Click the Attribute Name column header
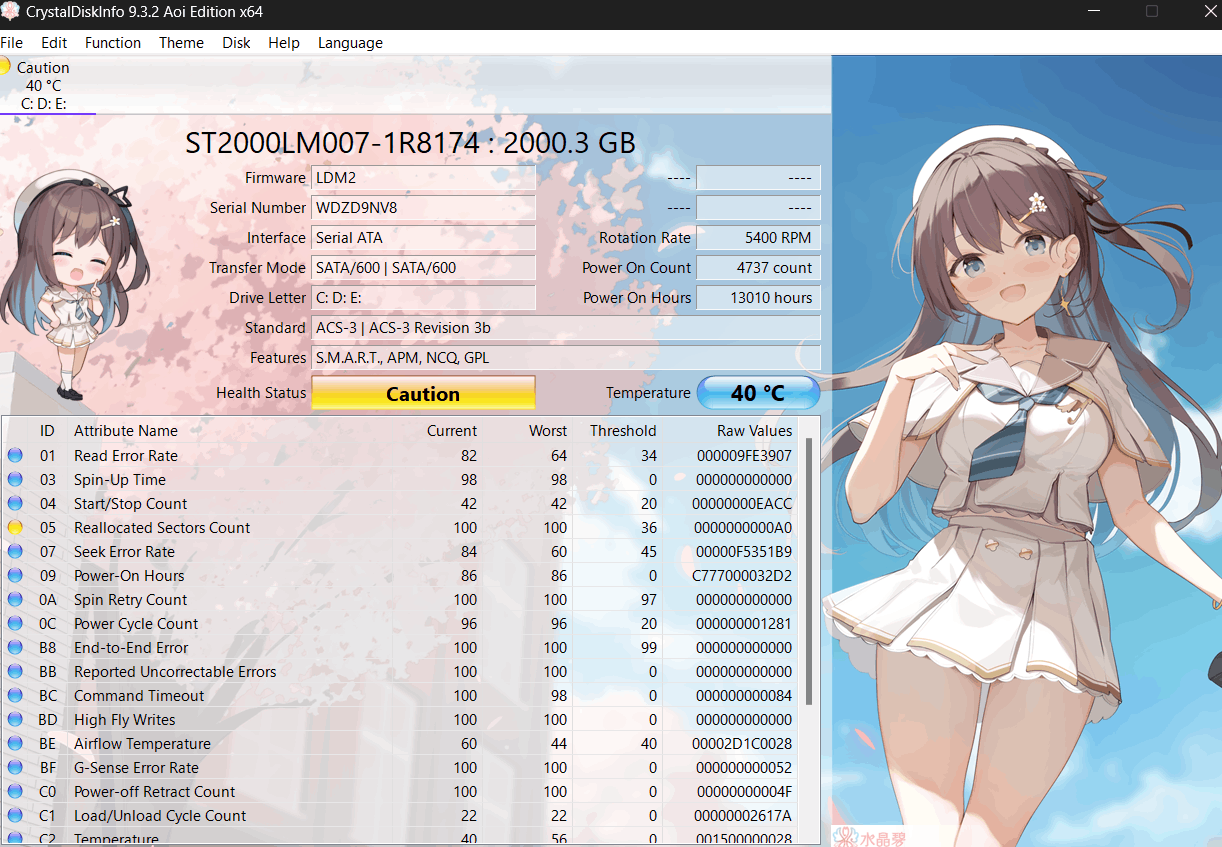Image resolution: width=1222 pixels, height=847 pixels. [126, 431]
